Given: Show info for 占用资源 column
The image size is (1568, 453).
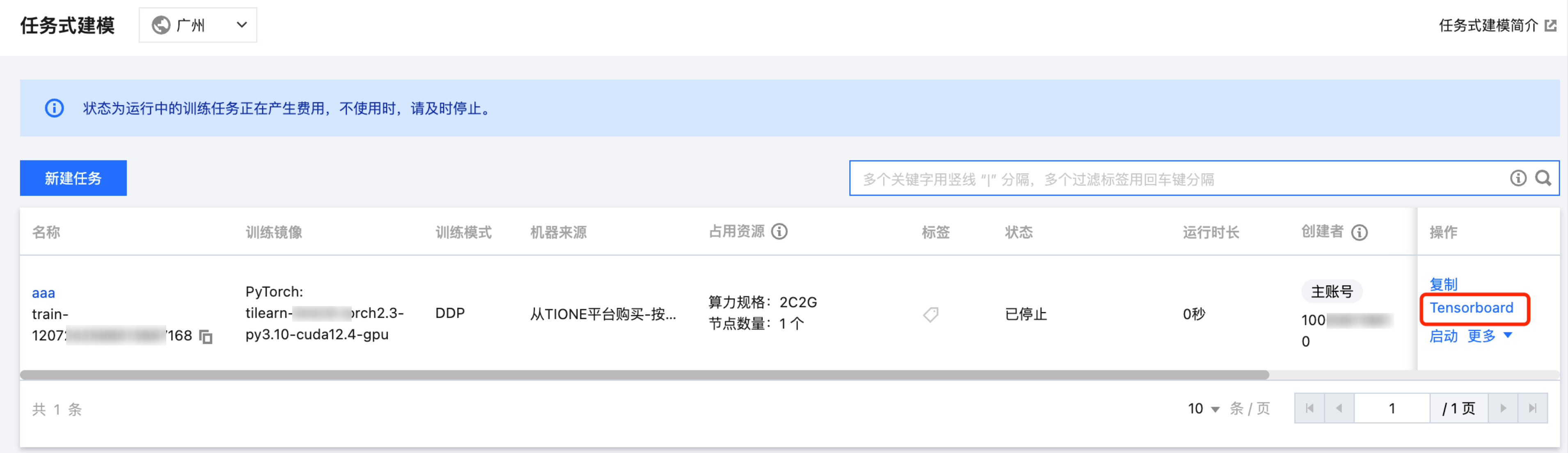Looking at the screenshot, I should 779,231.
